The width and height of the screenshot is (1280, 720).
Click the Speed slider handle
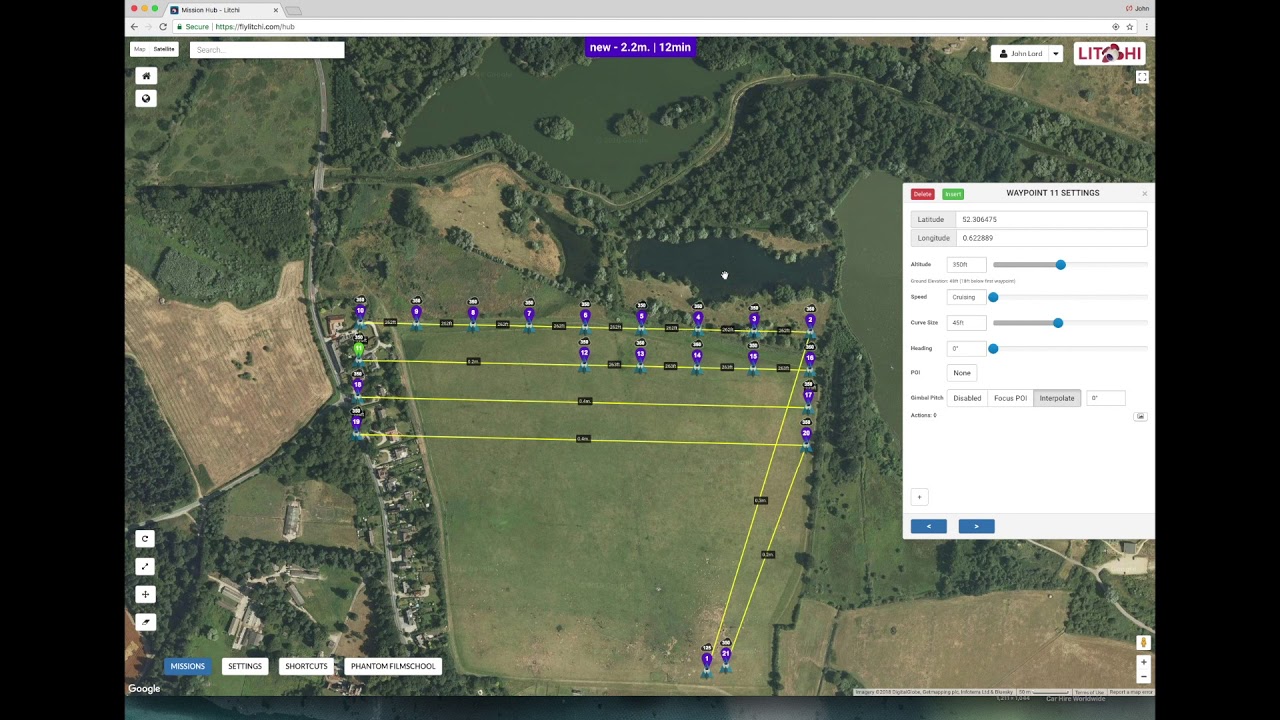pyautogui.click(x=993, y=297)
